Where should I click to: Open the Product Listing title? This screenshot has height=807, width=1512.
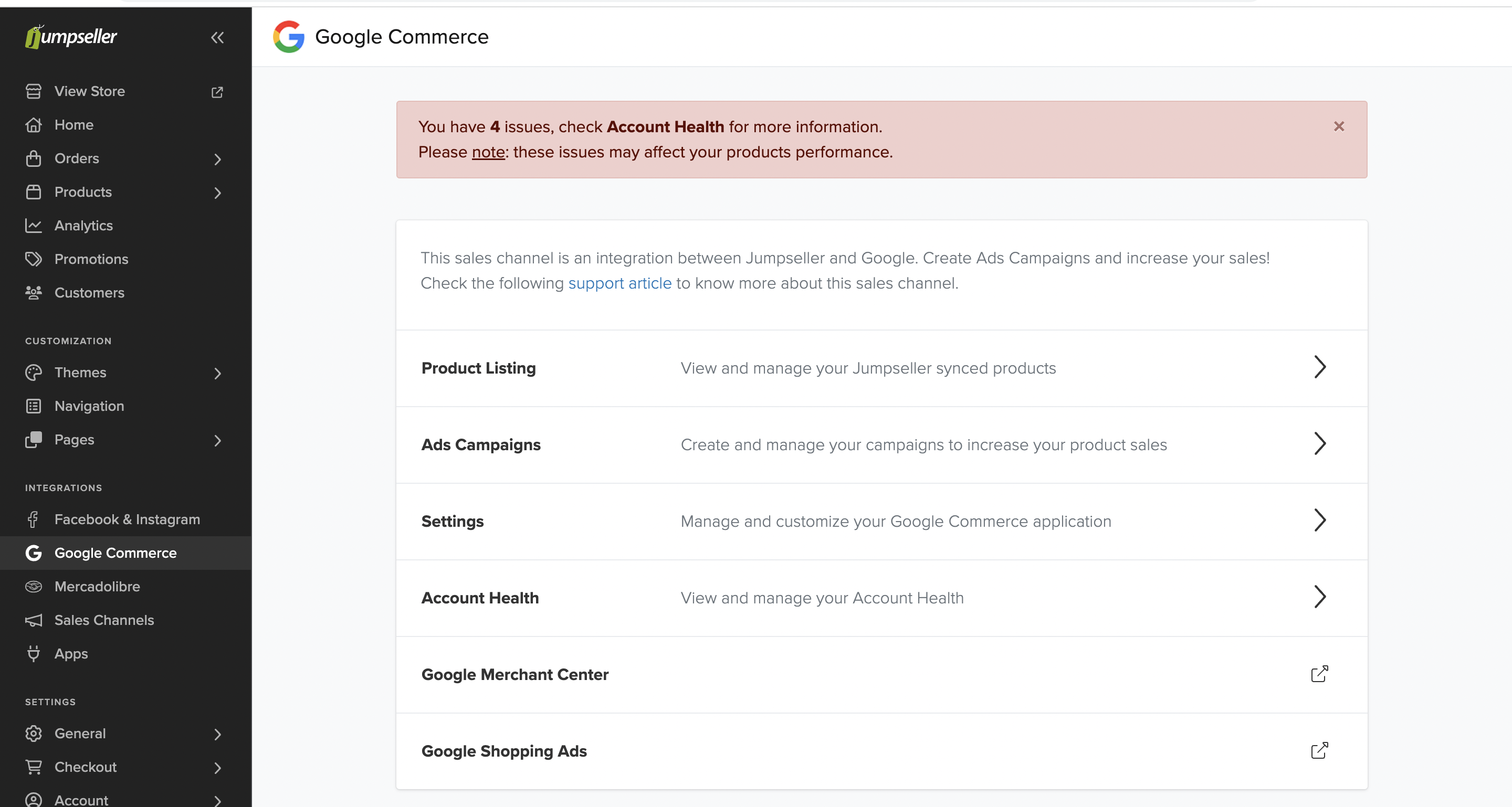[478, 368]
